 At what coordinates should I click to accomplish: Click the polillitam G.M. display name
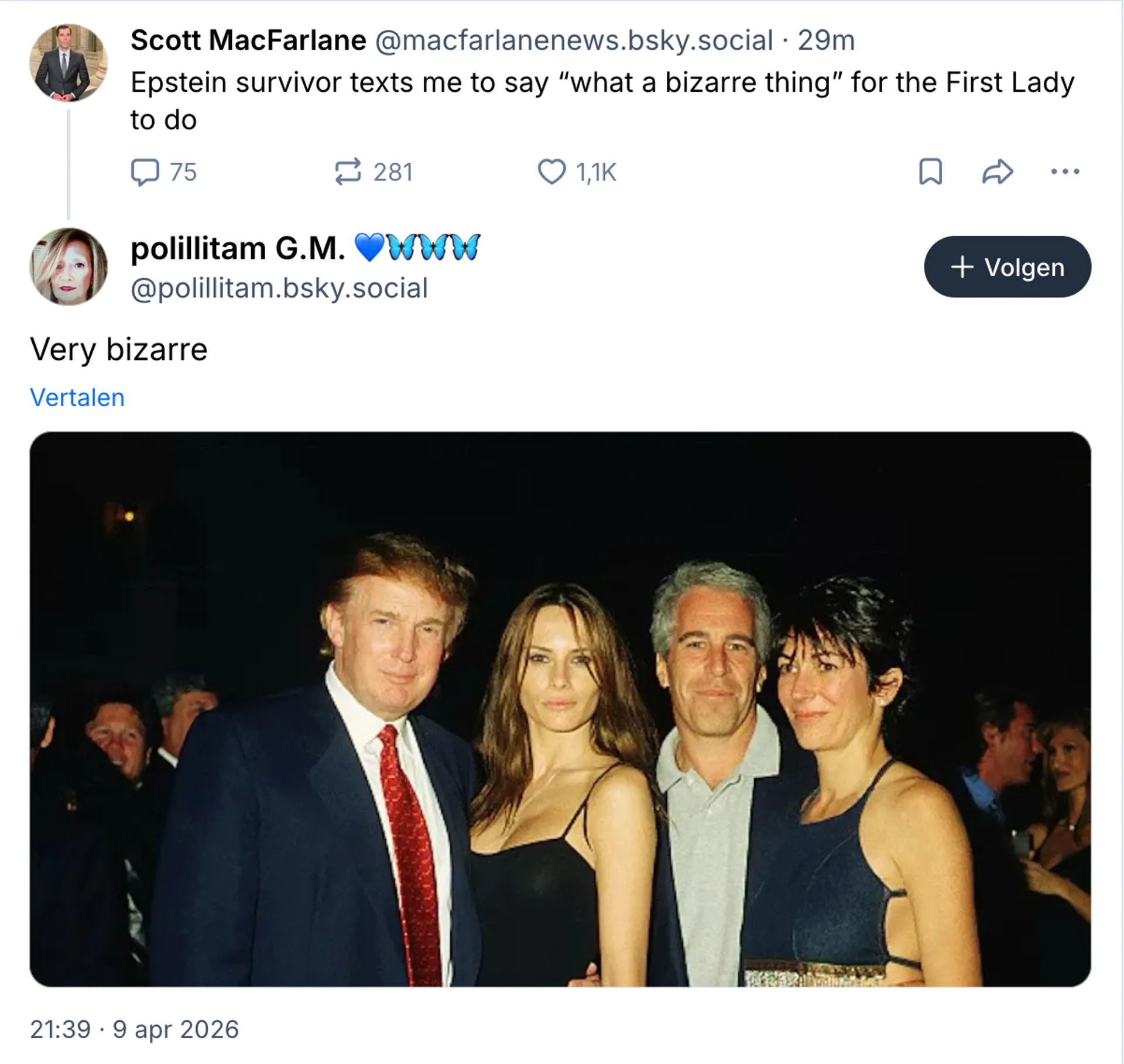[x=238, y=248]
